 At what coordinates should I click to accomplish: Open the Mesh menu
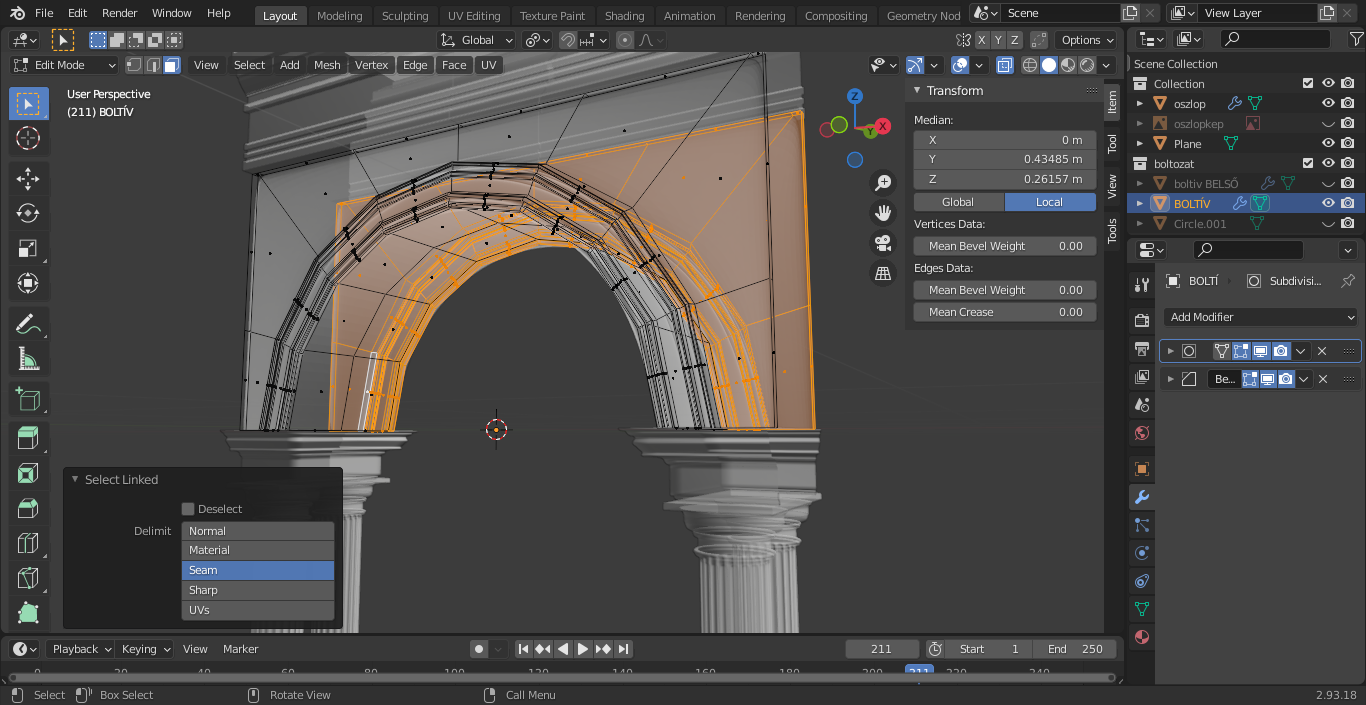coord(327,65)
